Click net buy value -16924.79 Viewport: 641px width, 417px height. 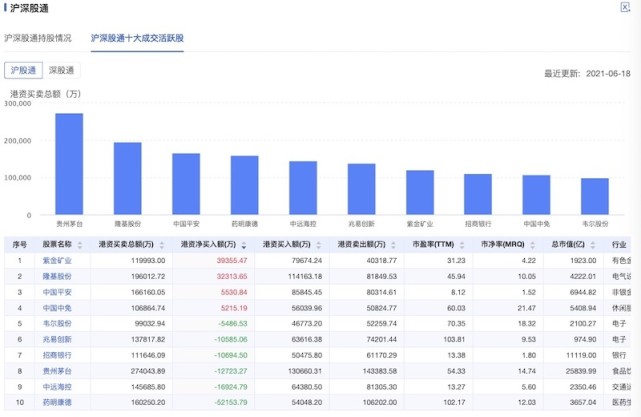coord(231,387)
